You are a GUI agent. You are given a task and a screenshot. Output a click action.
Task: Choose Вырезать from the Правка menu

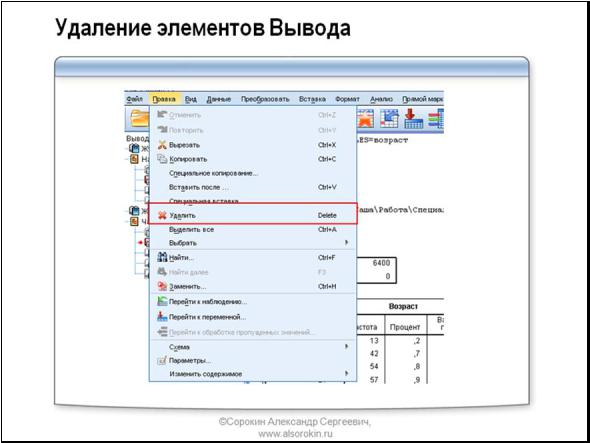252,145
